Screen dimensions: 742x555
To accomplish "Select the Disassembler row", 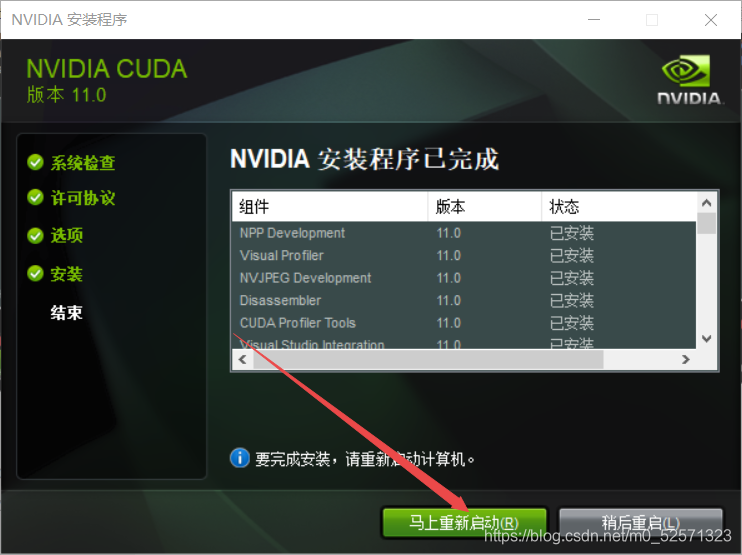I will point(464,300).
